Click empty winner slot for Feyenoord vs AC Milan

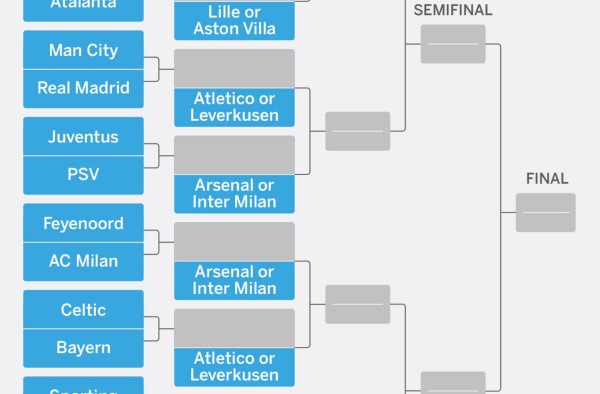pos(234,241)
